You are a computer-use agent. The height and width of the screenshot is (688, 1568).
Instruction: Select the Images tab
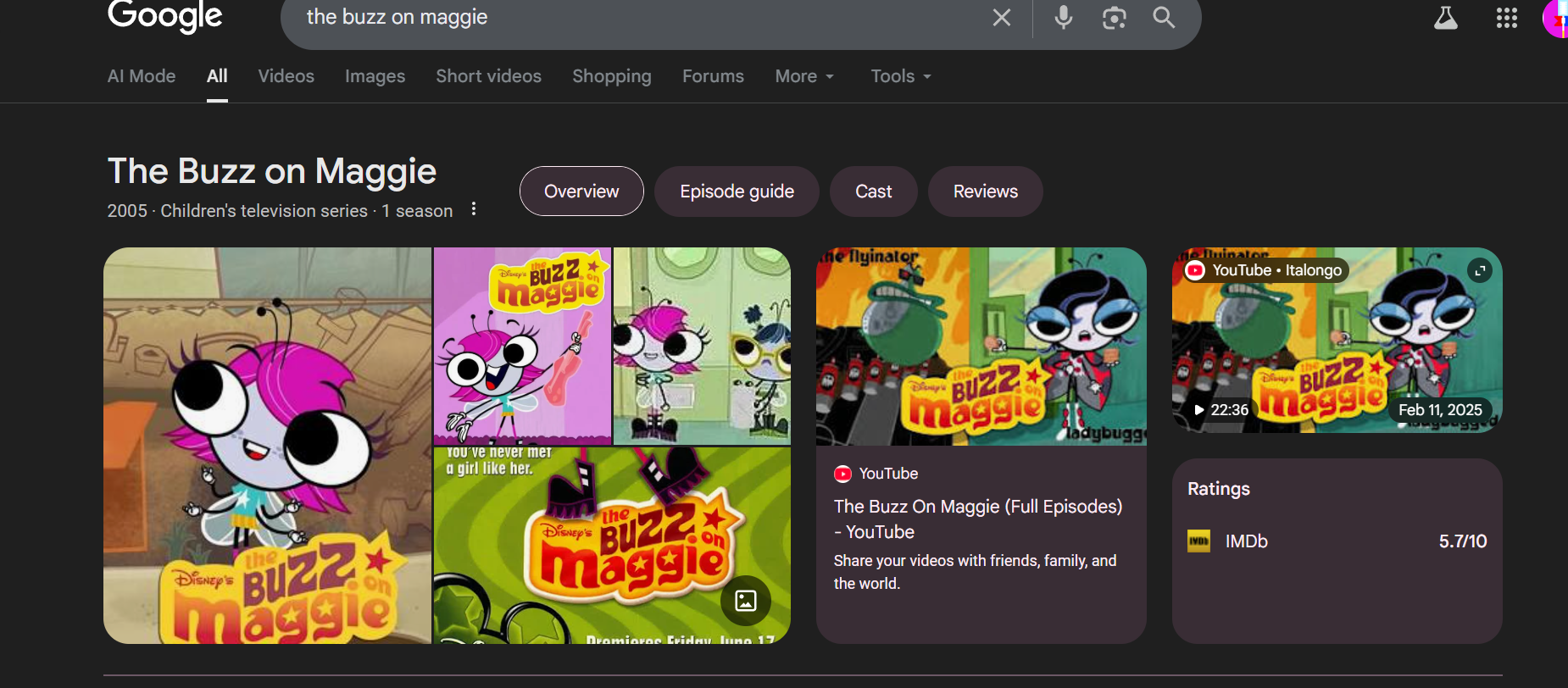(x=375, y=76)
